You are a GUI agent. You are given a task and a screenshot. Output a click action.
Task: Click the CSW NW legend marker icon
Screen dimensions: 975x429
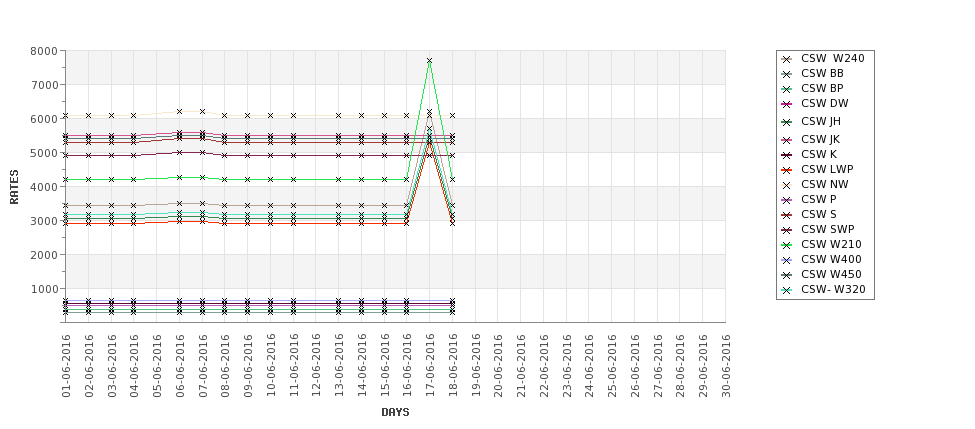pos(787,185)
